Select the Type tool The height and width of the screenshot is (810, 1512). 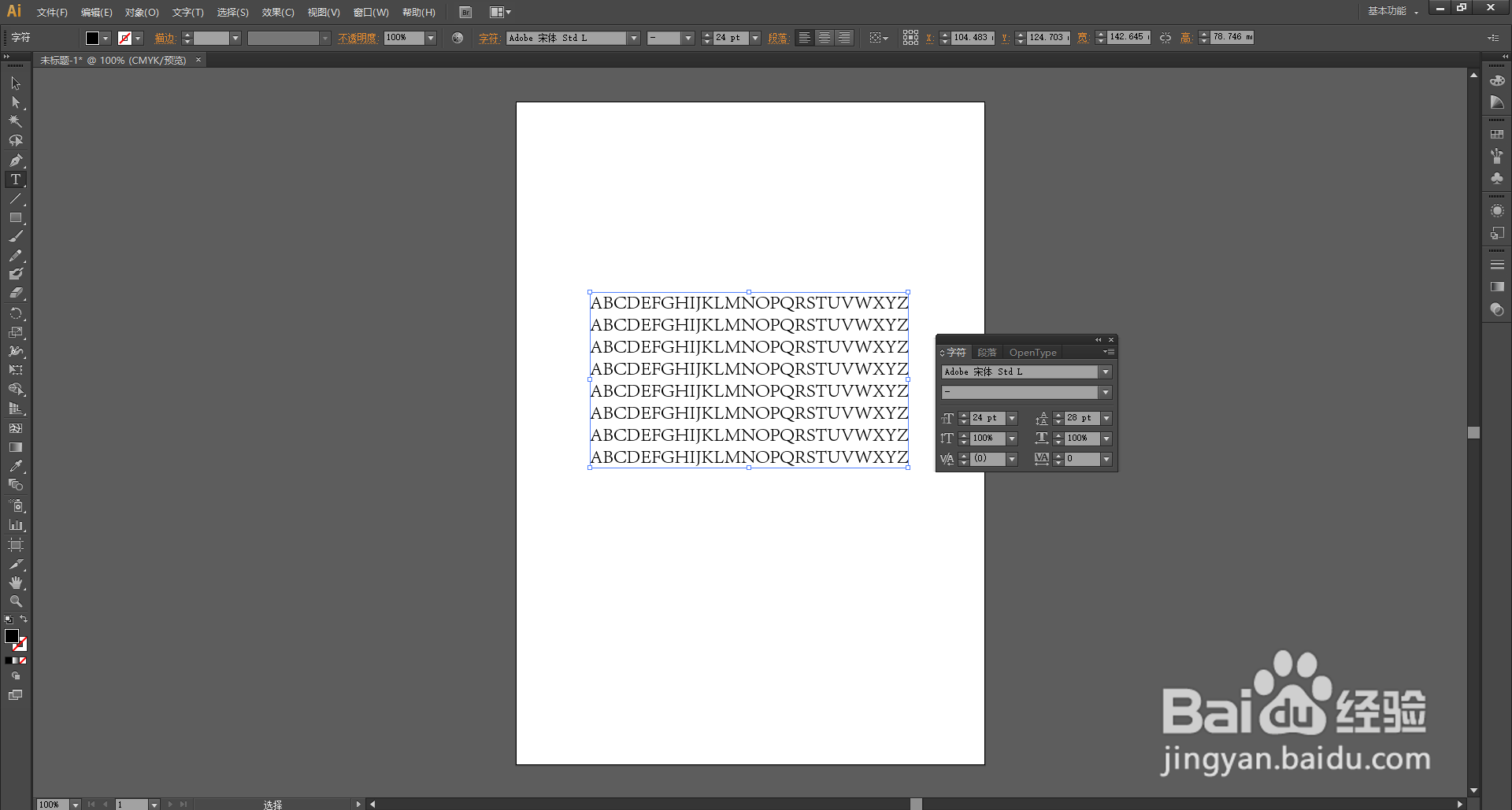click(x=16, y=179)
